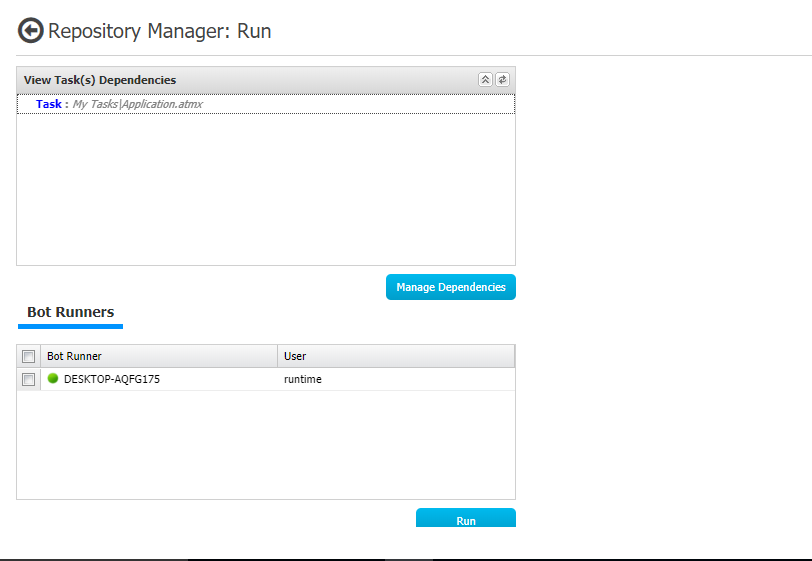The width and height of the screenshot is (812, 561).
Task: Tick the checkbox for DESKTOP-AQFG175
Action: pos(28,379)
